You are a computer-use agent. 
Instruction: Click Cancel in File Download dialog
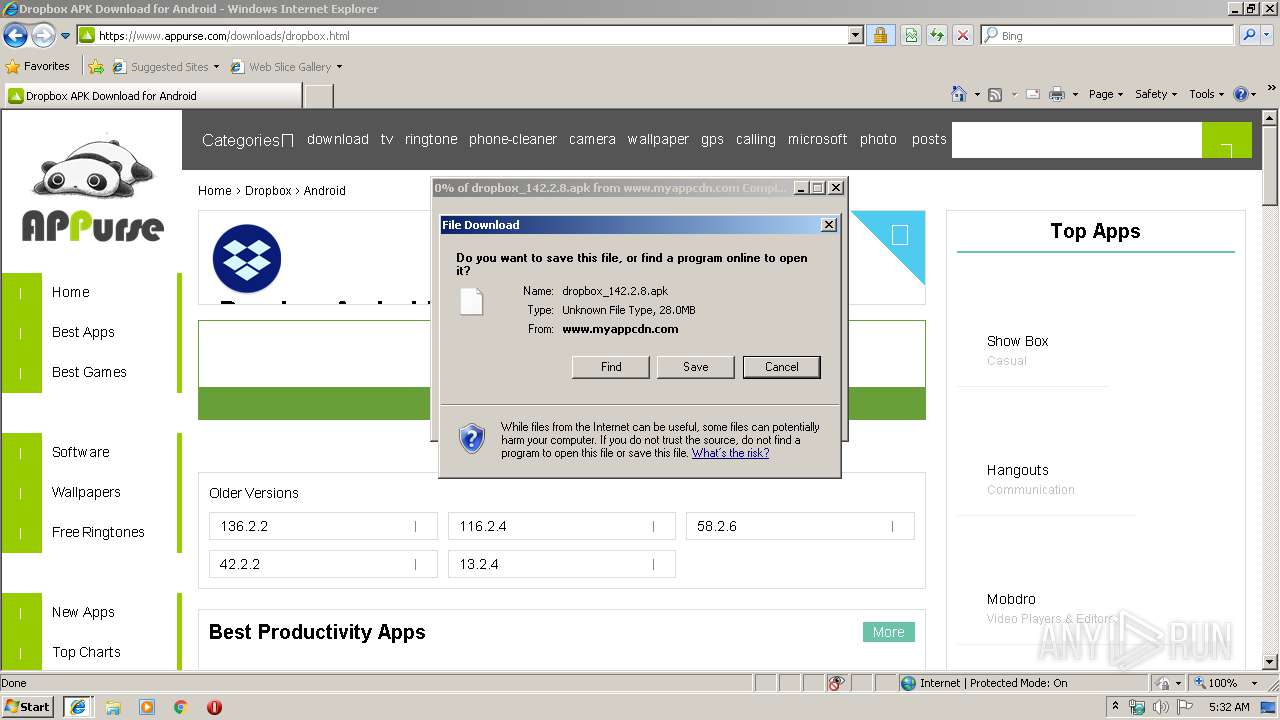(x=782, y=367)
